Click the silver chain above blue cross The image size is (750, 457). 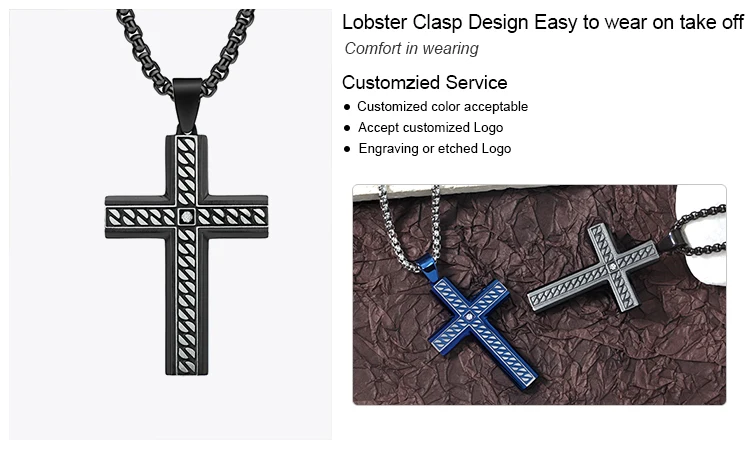tap(407, 226)
